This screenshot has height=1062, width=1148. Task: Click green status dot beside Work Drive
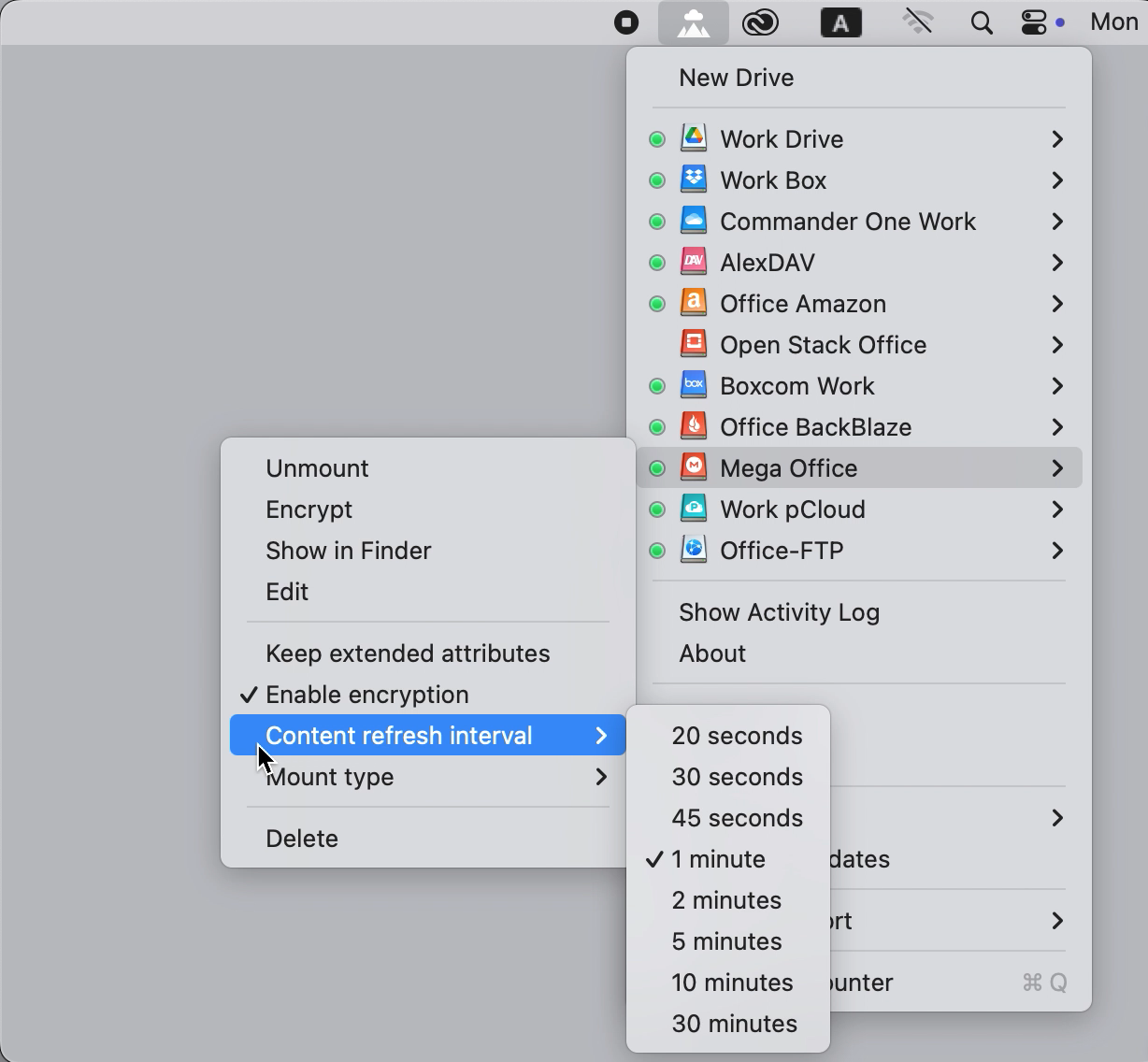657,139
